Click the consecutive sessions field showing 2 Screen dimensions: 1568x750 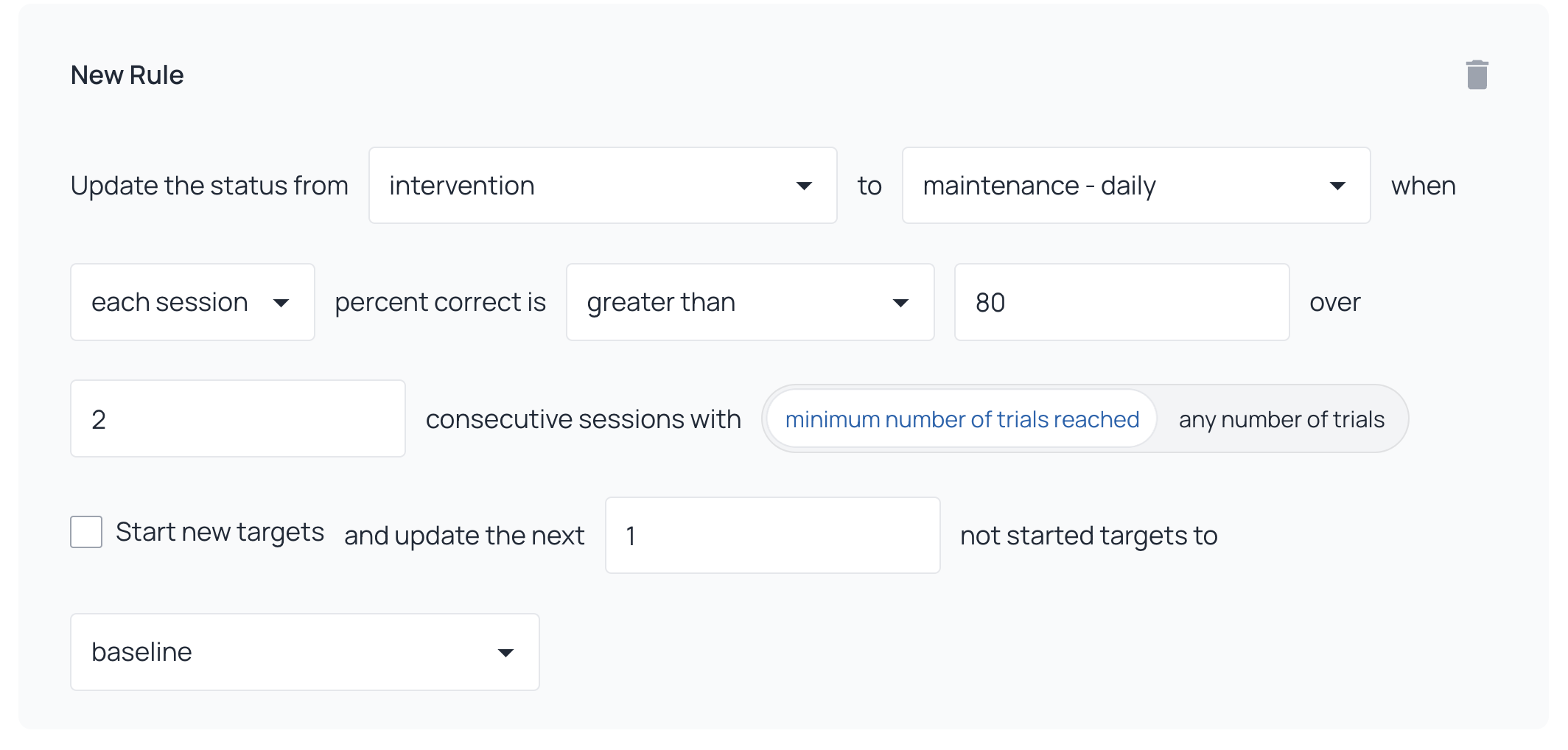click(x=238, y=418)
